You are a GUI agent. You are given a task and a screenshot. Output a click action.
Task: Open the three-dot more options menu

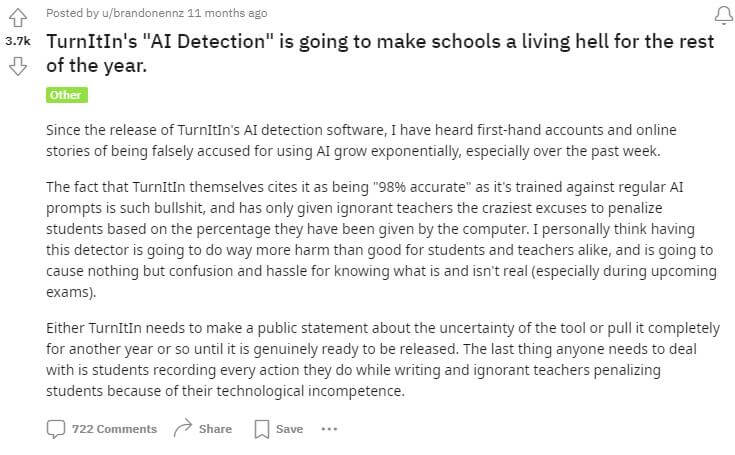329,429
